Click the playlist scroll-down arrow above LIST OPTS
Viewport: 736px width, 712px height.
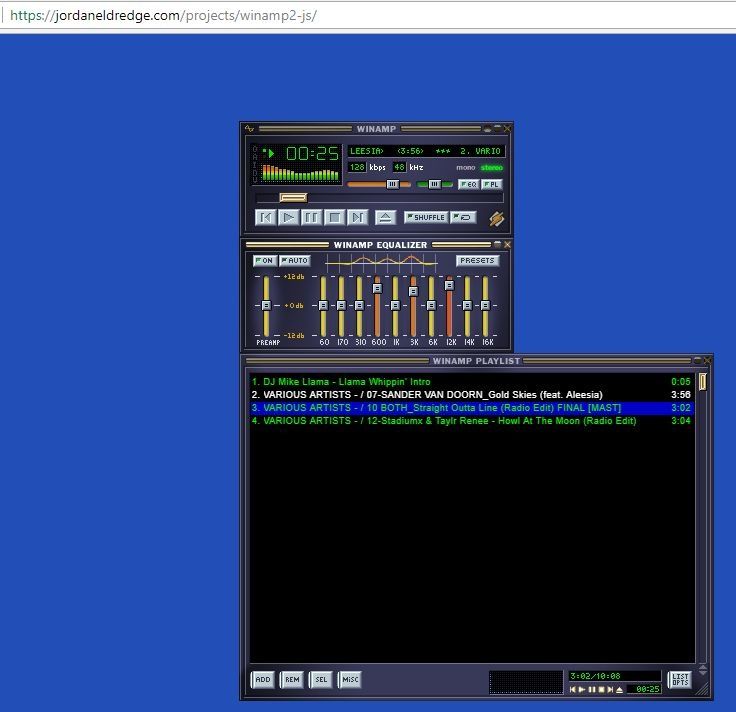point(703,673)
